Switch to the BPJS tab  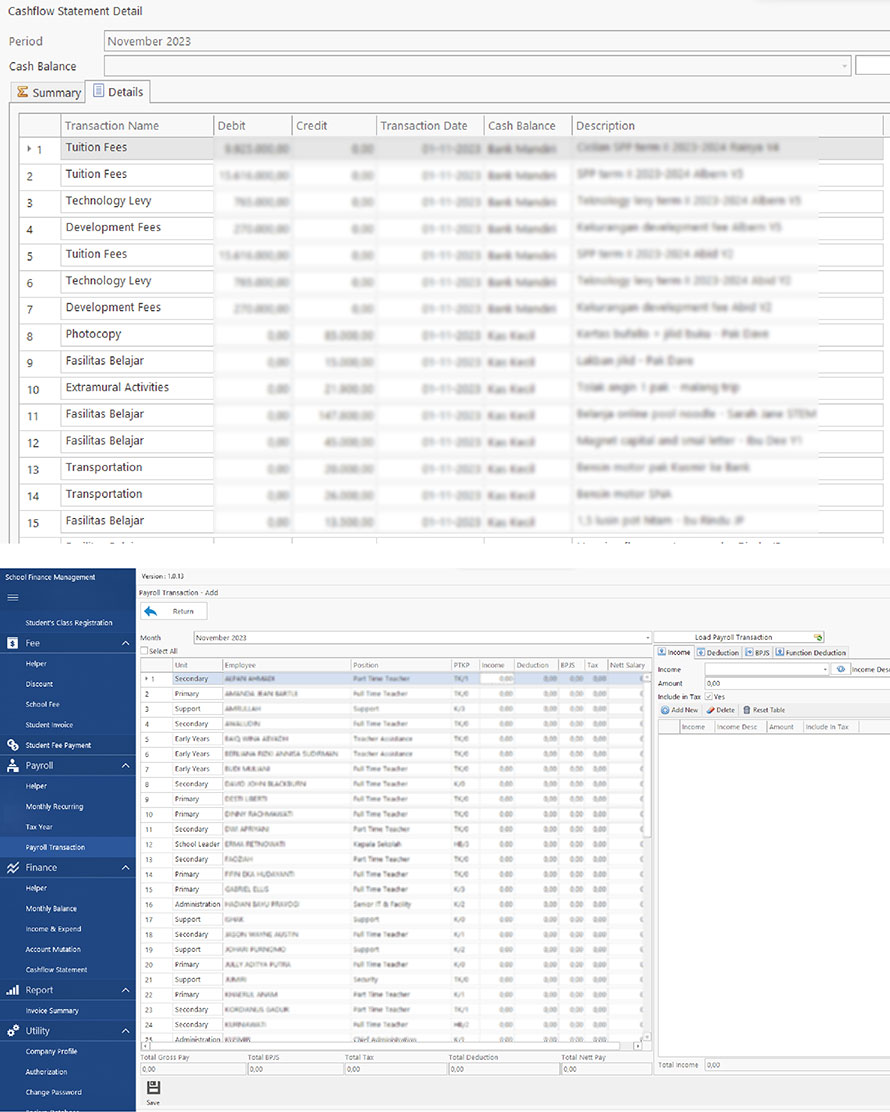pyautogui.click(x=758, y=651)
